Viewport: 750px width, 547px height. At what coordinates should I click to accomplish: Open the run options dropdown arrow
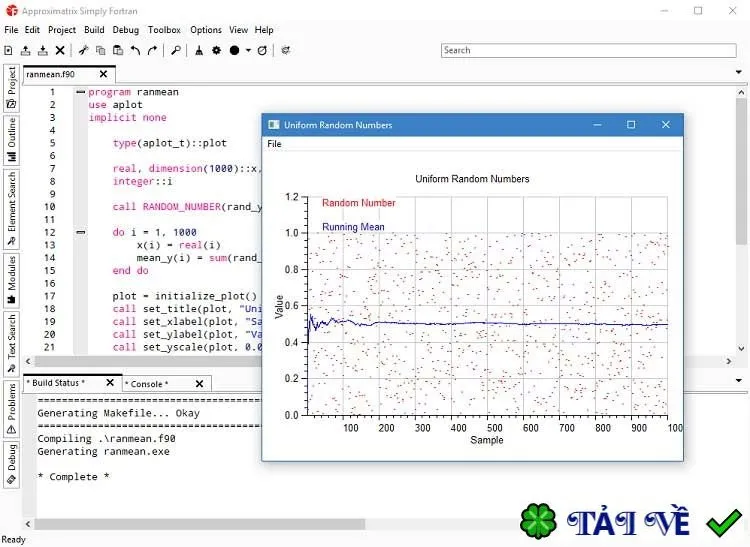tap(248, 50)
